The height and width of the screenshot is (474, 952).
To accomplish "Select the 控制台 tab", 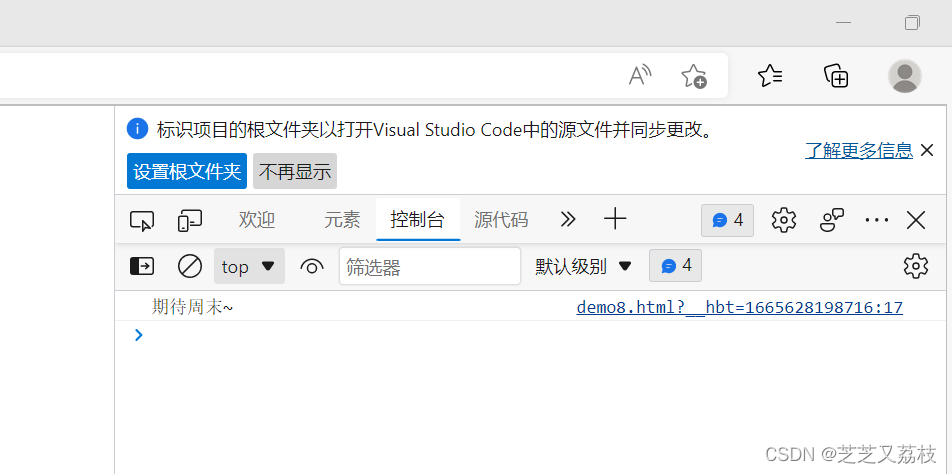I will [418, 220].
